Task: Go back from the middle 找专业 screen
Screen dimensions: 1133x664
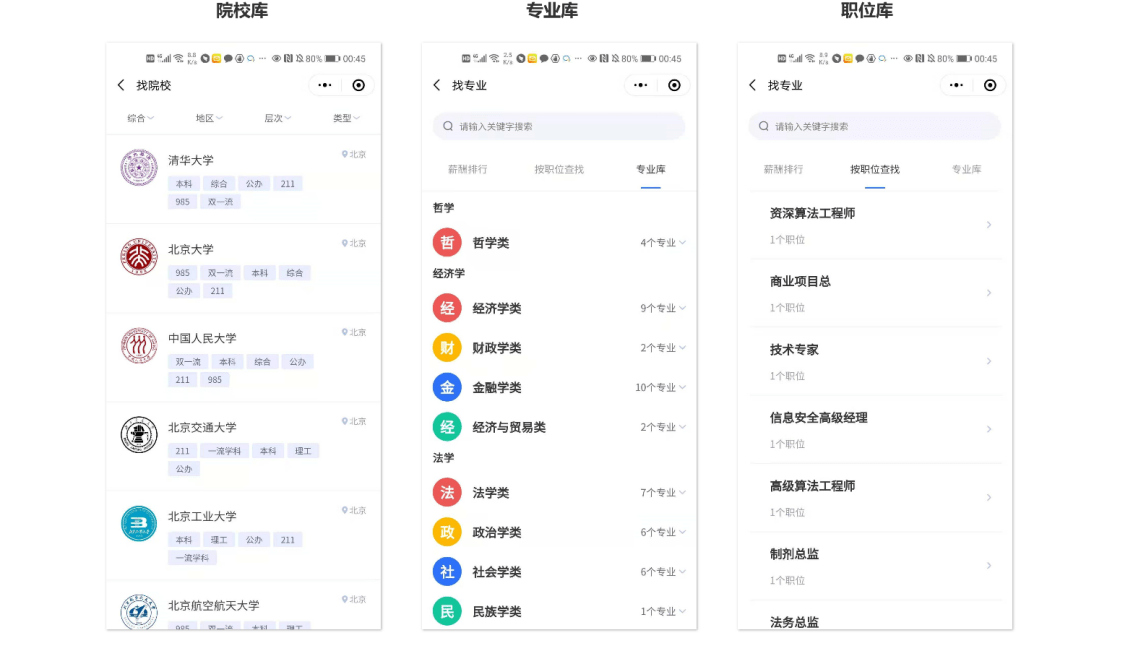Action: point(436,85)
